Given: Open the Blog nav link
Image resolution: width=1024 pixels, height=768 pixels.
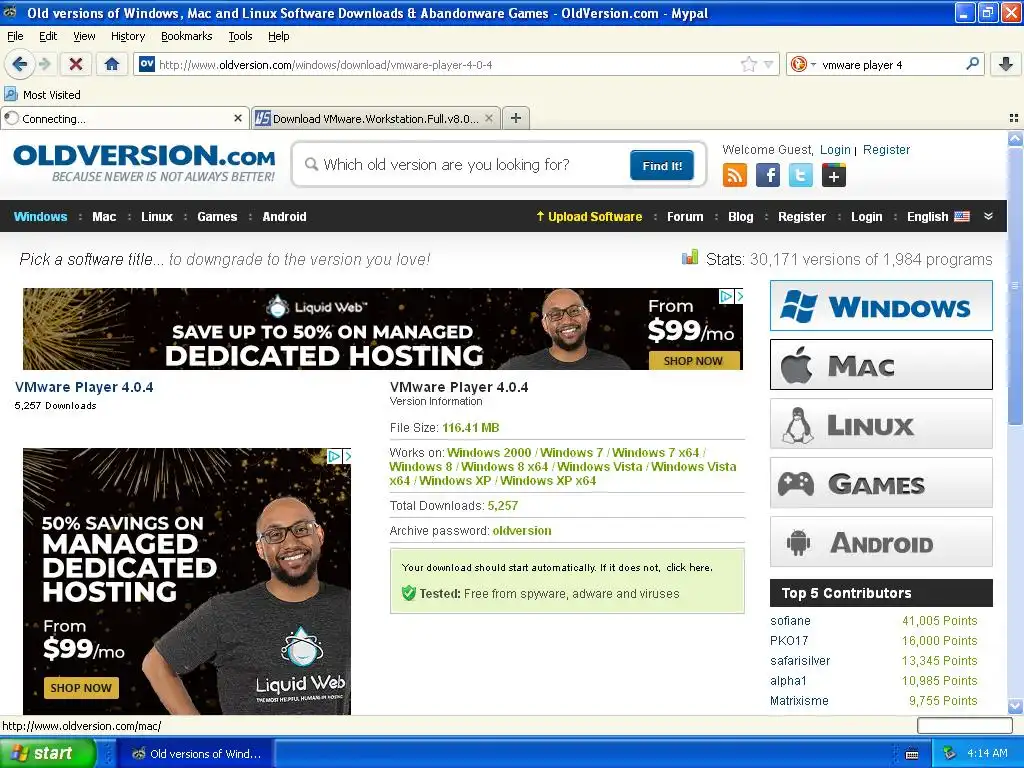Looking at the screenshot, I should (741, 217).
